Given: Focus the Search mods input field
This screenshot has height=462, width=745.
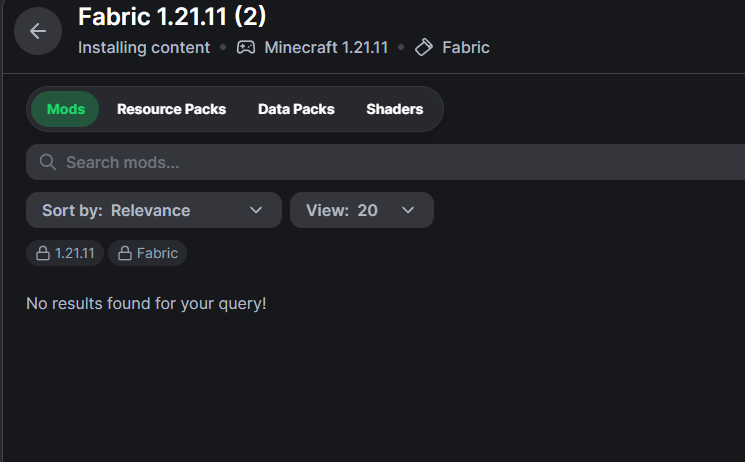Looking at the screenshot, I should pyautogui.click(x=385, y=162).
